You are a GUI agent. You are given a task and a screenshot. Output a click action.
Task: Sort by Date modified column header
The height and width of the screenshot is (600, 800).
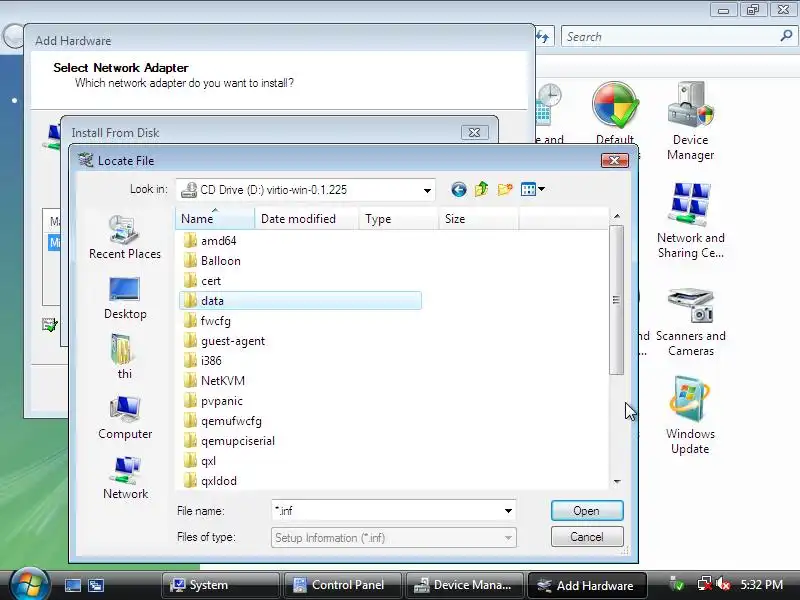point(306,218)
